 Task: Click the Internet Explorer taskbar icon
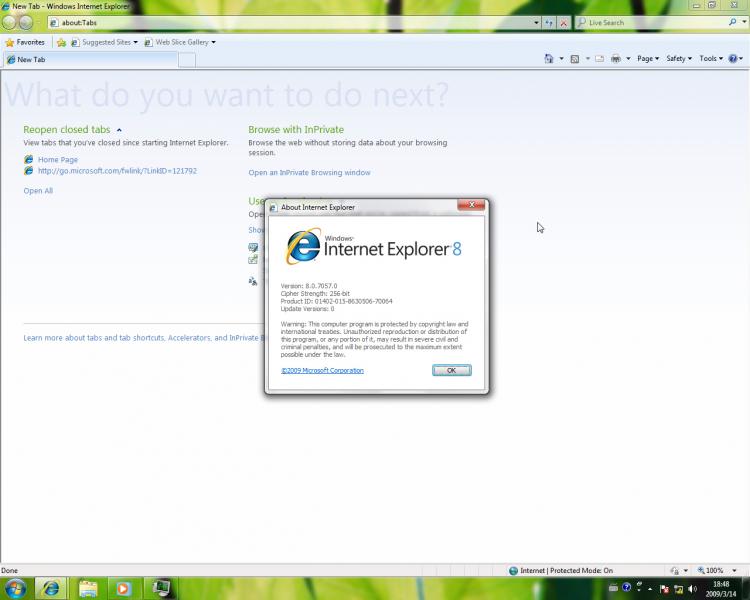51,589
